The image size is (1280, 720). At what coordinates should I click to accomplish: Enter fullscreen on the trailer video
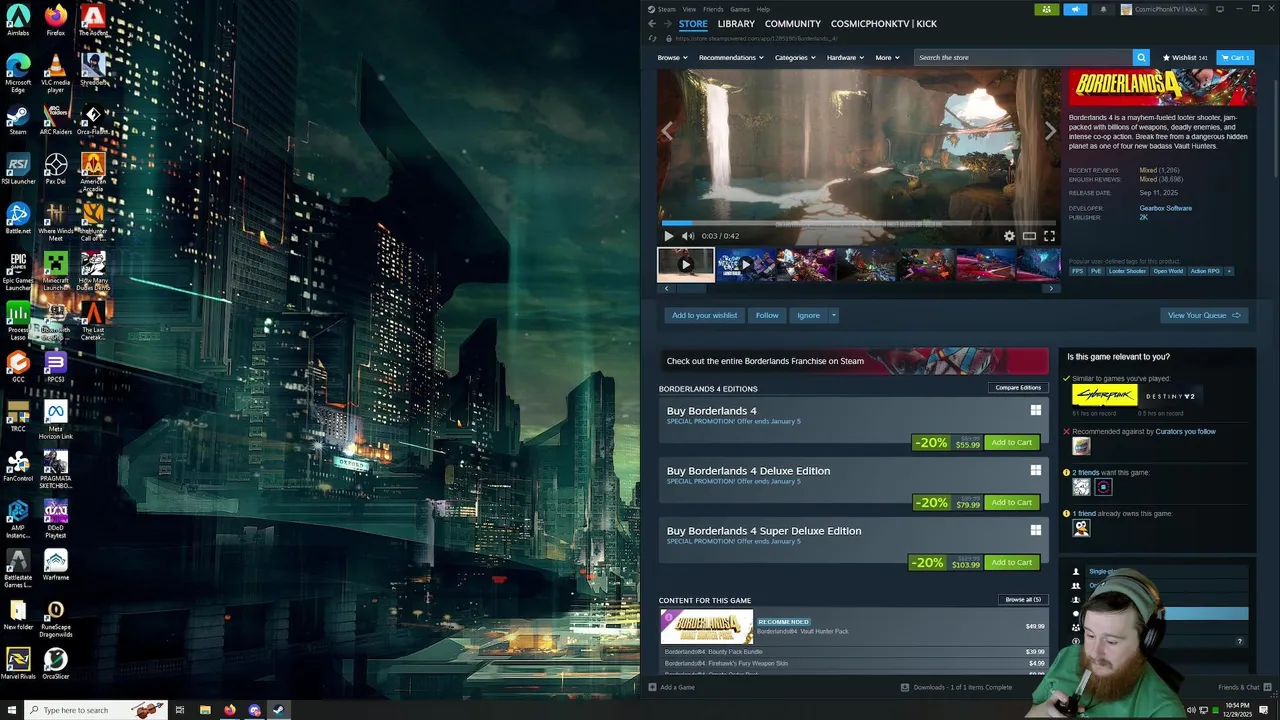[x=1049, y=236]
